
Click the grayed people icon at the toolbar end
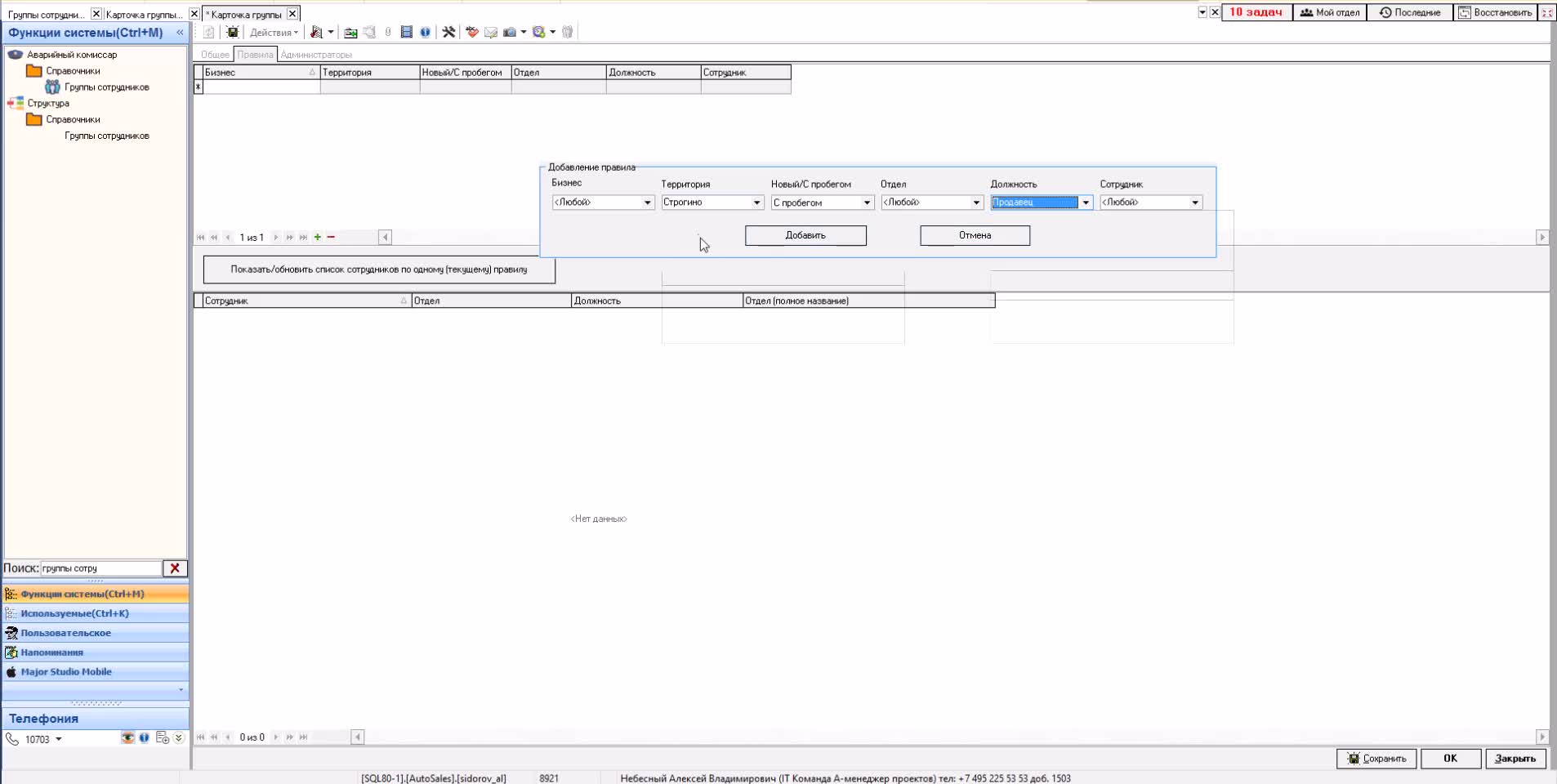coord(568,32)
